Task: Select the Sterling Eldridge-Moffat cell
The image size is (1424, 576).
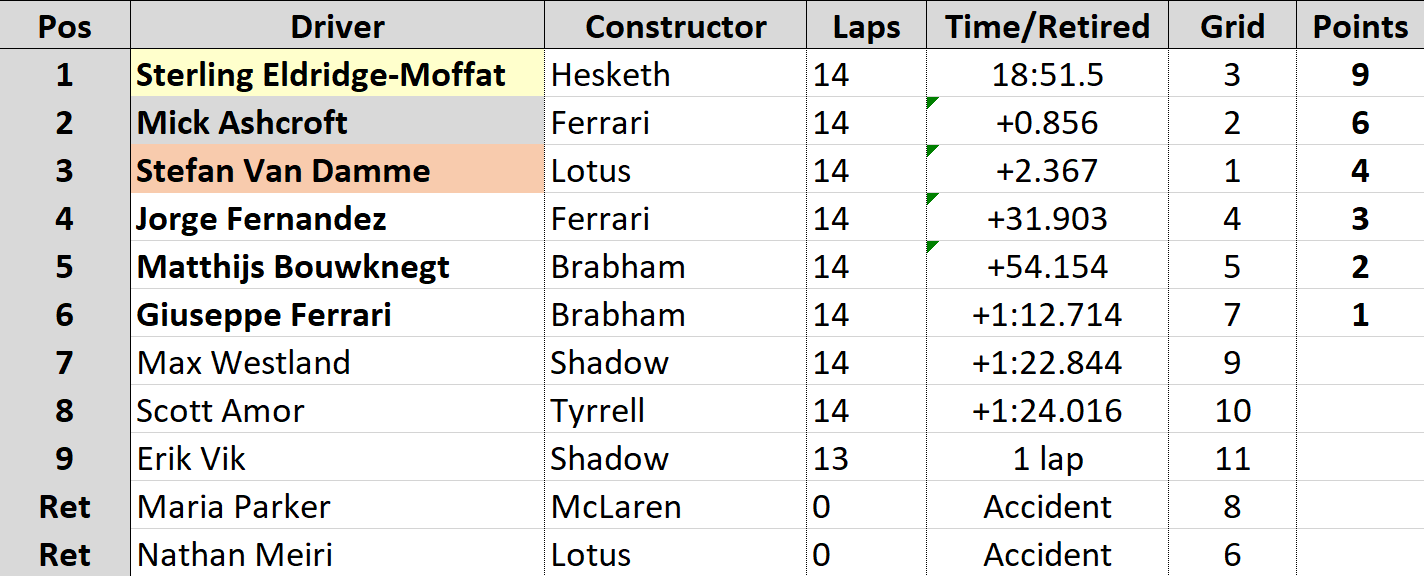Action: point(337,75)
